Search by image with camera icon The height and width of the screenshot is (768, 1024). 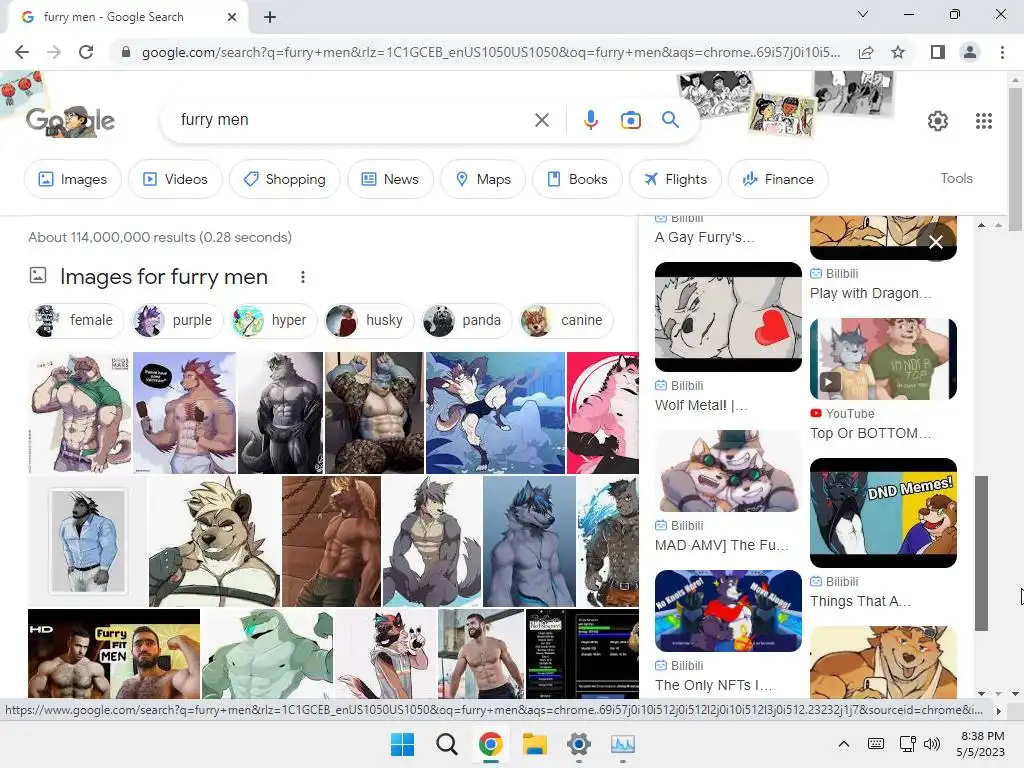coord(630,120)
